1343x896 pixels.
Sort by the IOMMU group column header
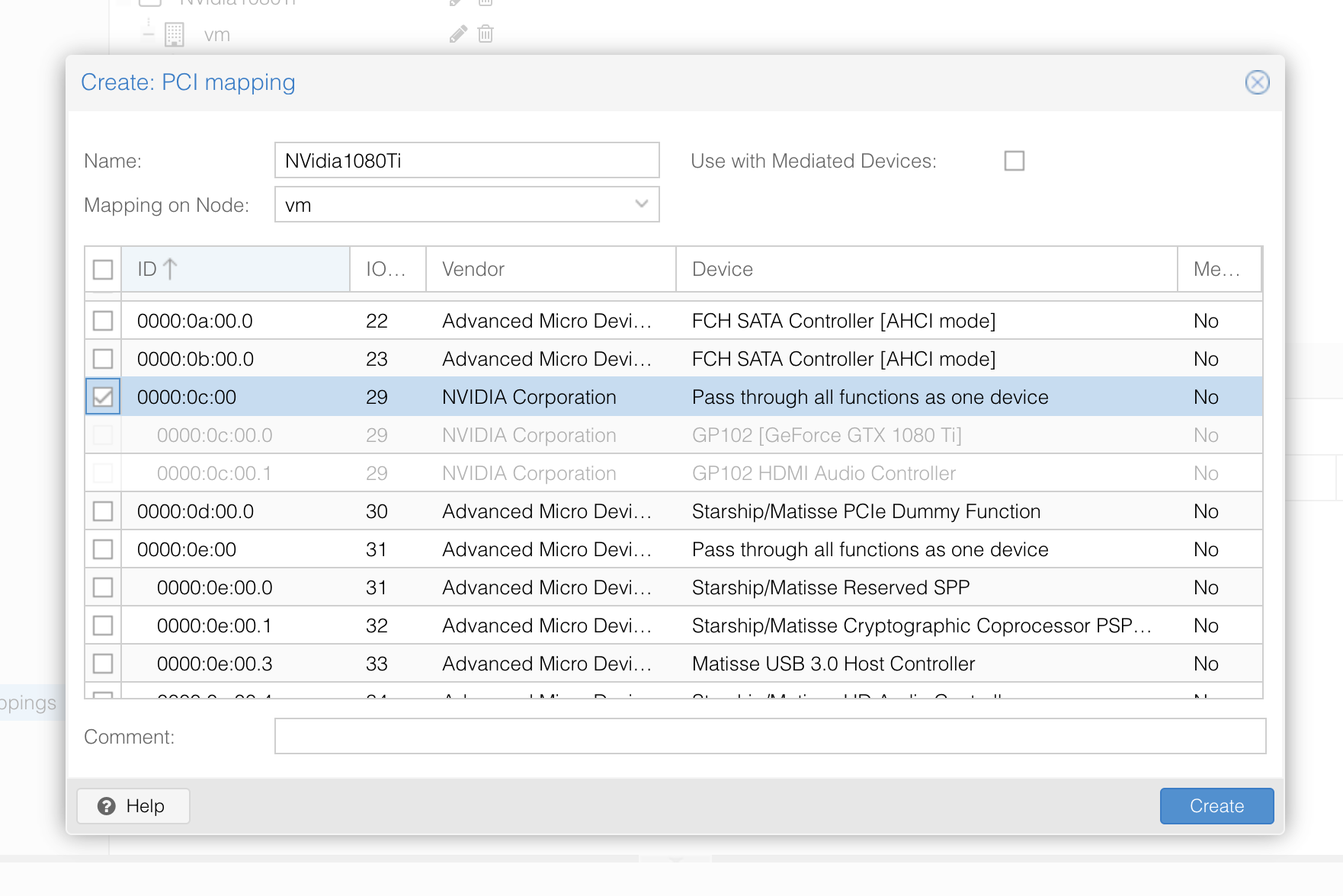coord(388,269)
